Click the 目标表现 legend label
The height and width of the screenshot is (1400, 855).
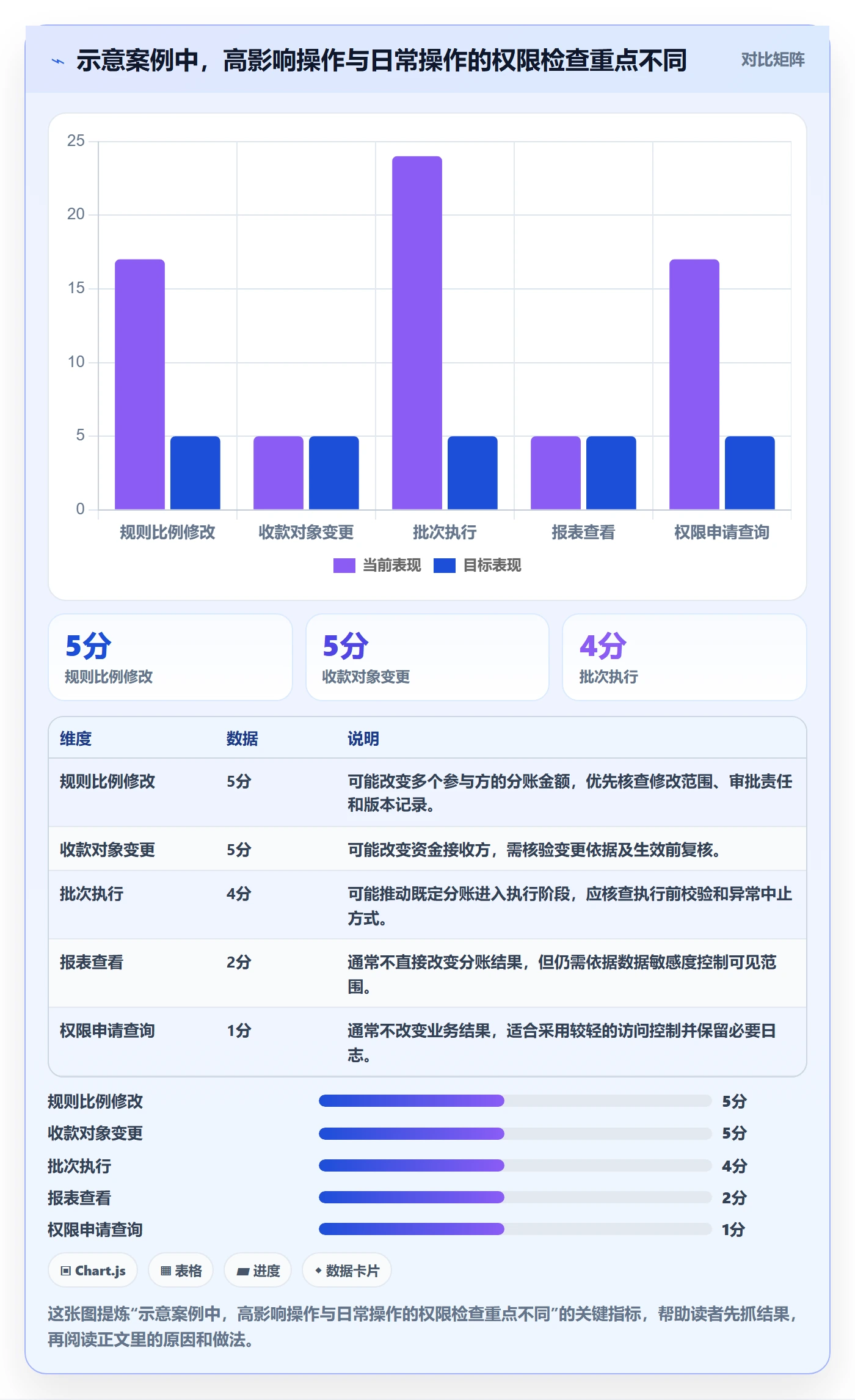pos(492,566)
